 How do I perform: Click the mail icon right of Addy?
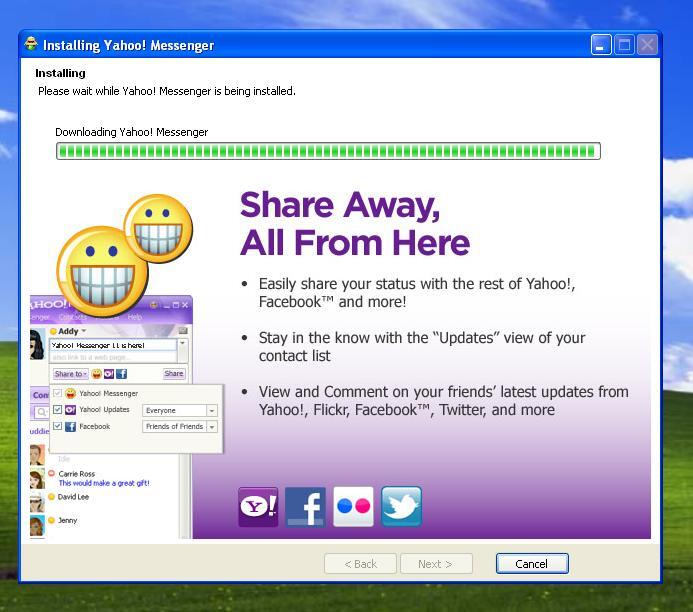[x=183, y=331]
